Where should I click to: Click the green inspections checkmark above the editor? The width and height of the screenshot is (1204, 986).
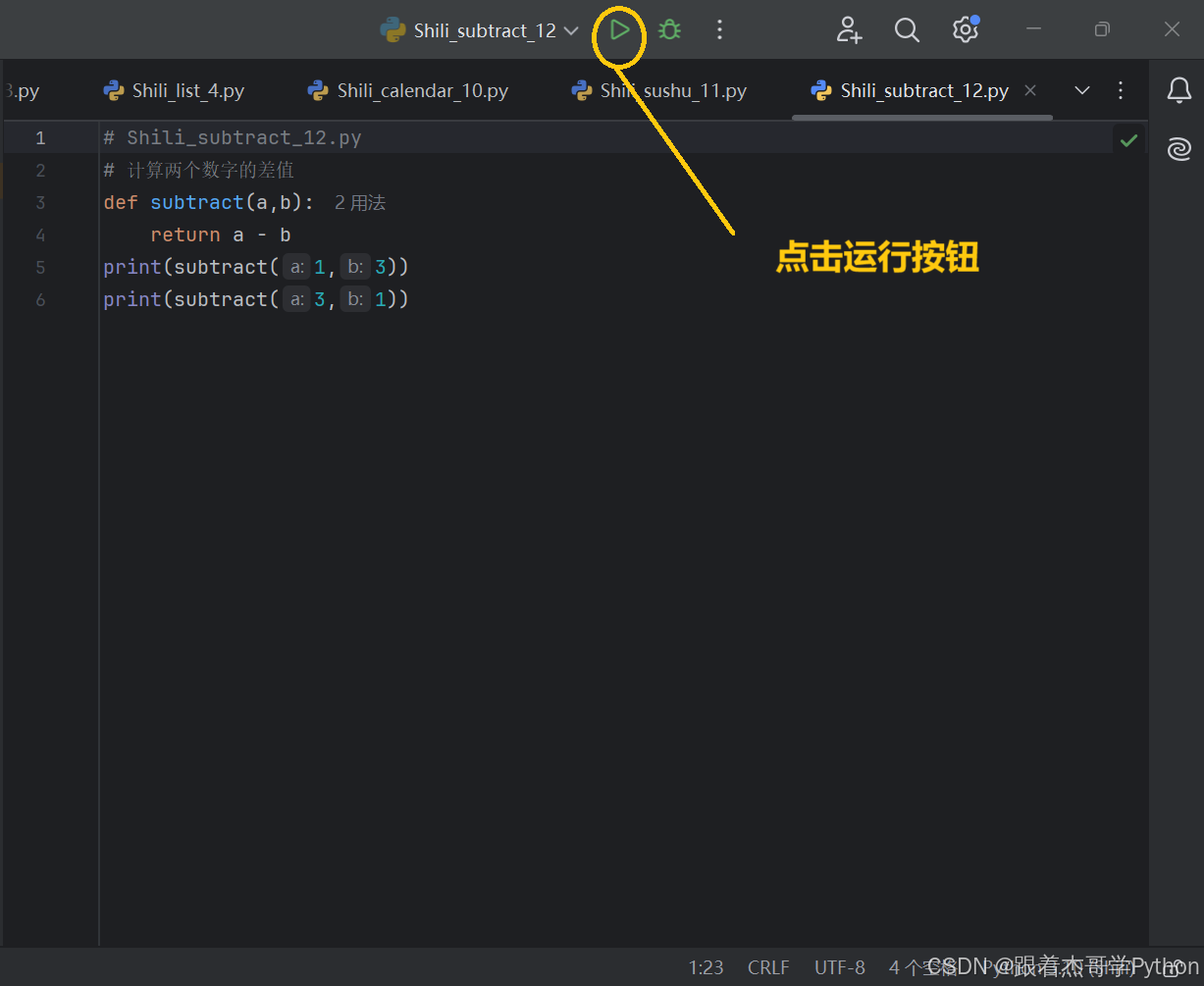(1127, 138)
